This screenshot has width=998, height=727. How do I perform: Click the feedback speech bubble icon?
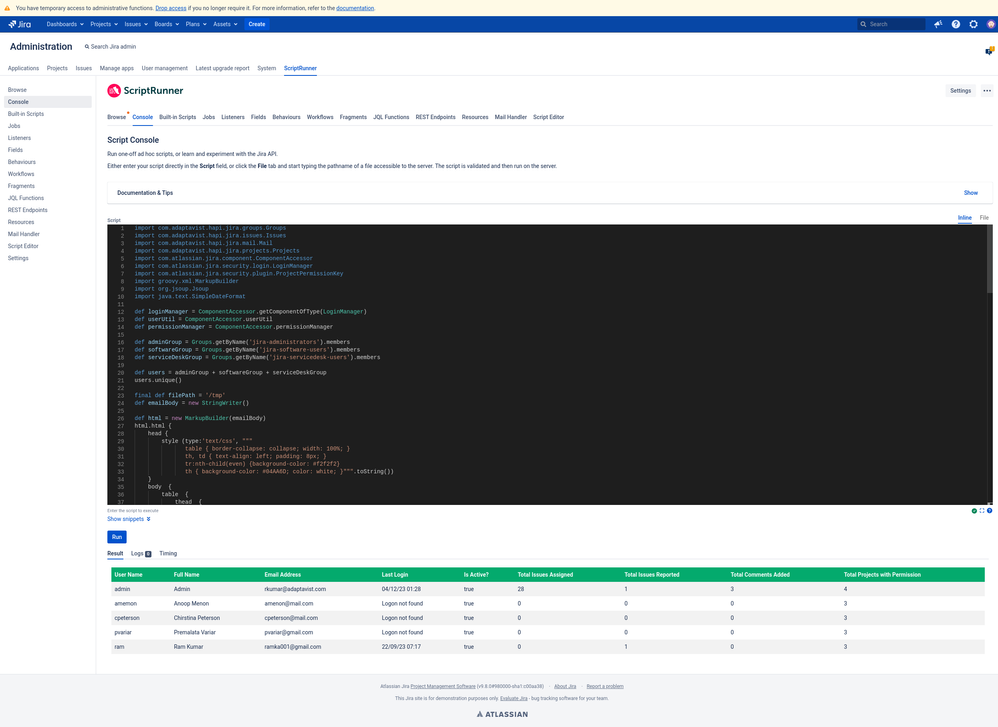point(990,51)
